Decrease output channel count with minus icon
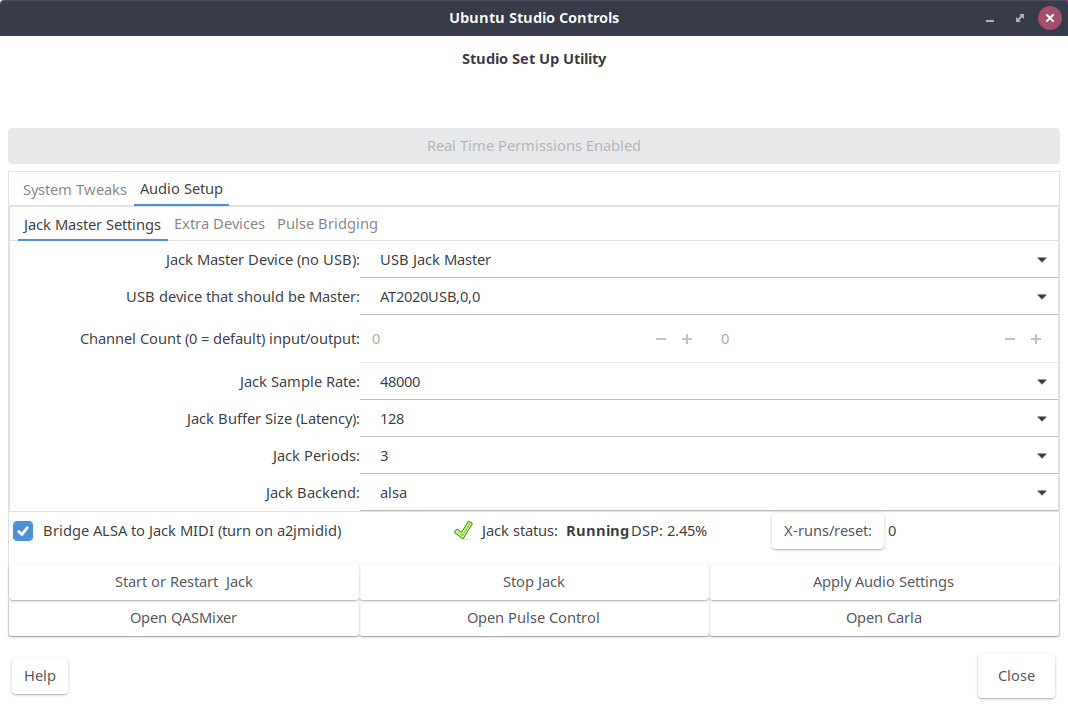 tap(1010, 339)
